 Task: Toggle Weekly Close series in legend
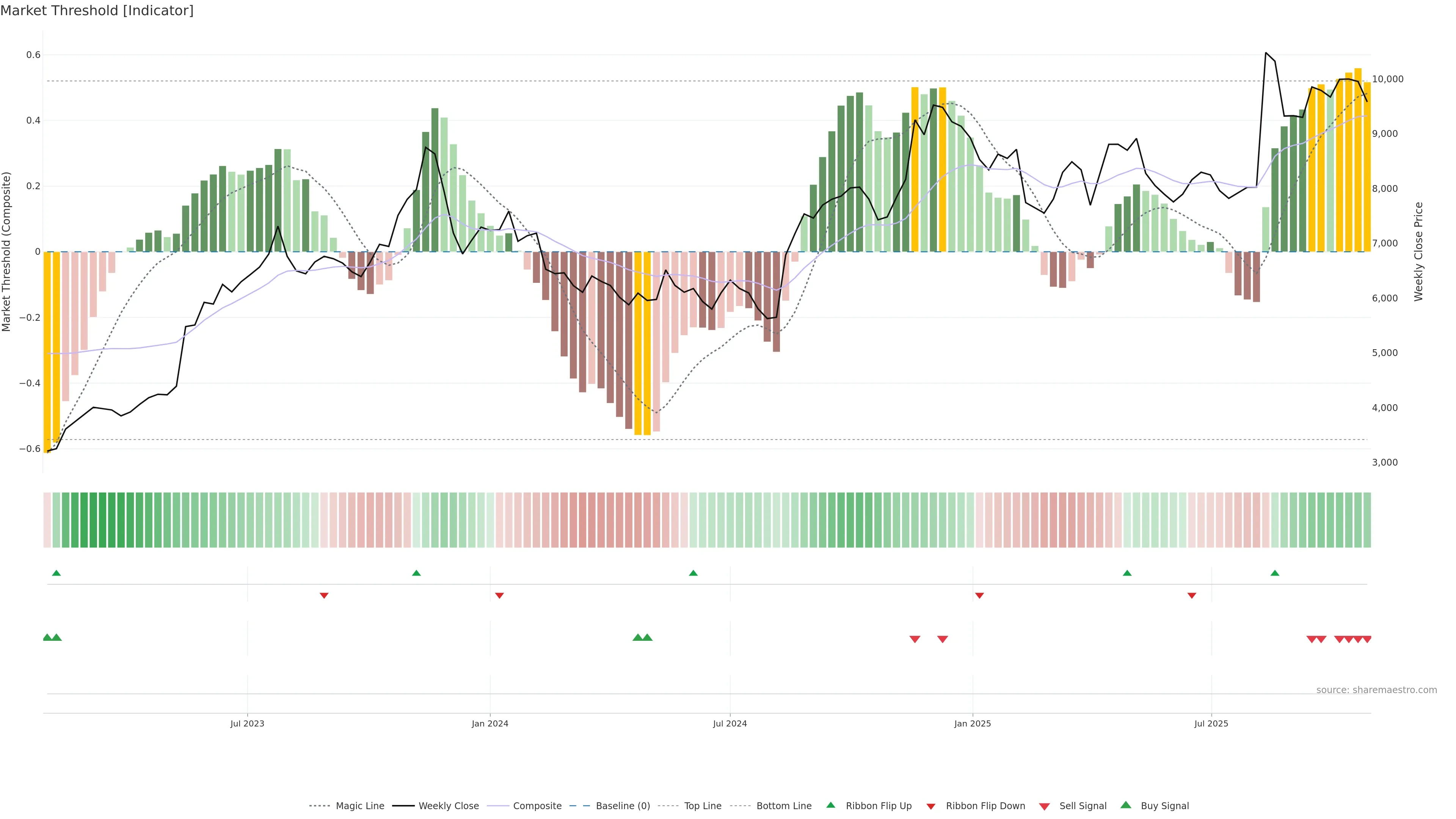pos(448,806)
